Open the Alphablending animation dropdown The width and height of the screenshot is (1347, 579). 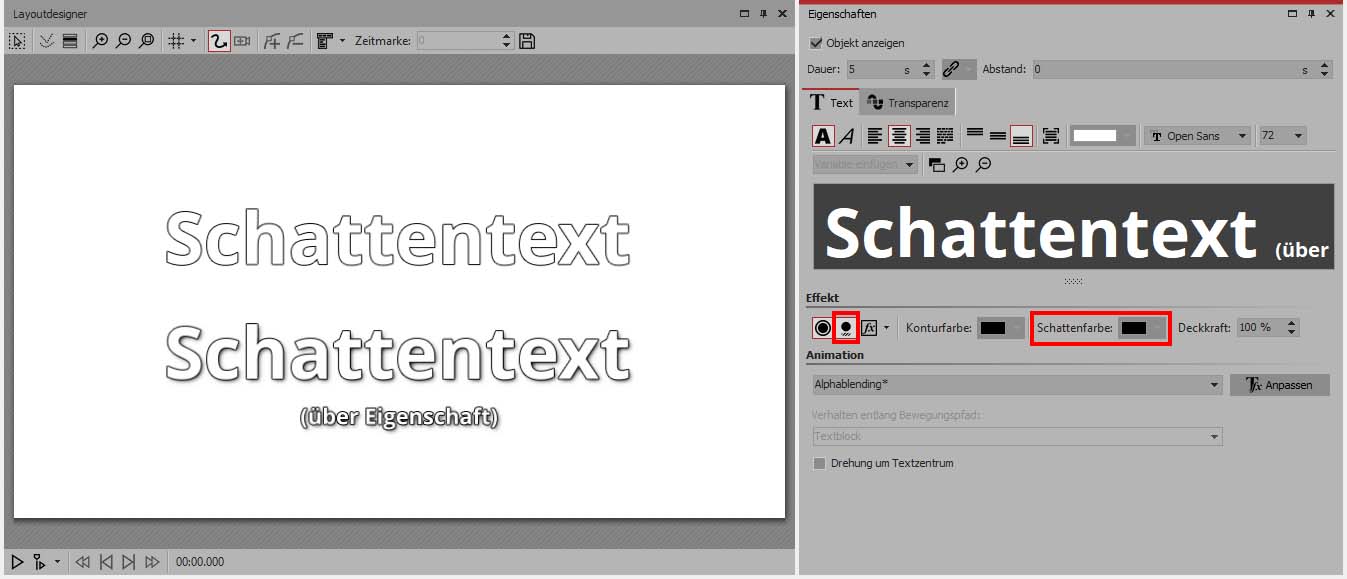[1017, 384]
